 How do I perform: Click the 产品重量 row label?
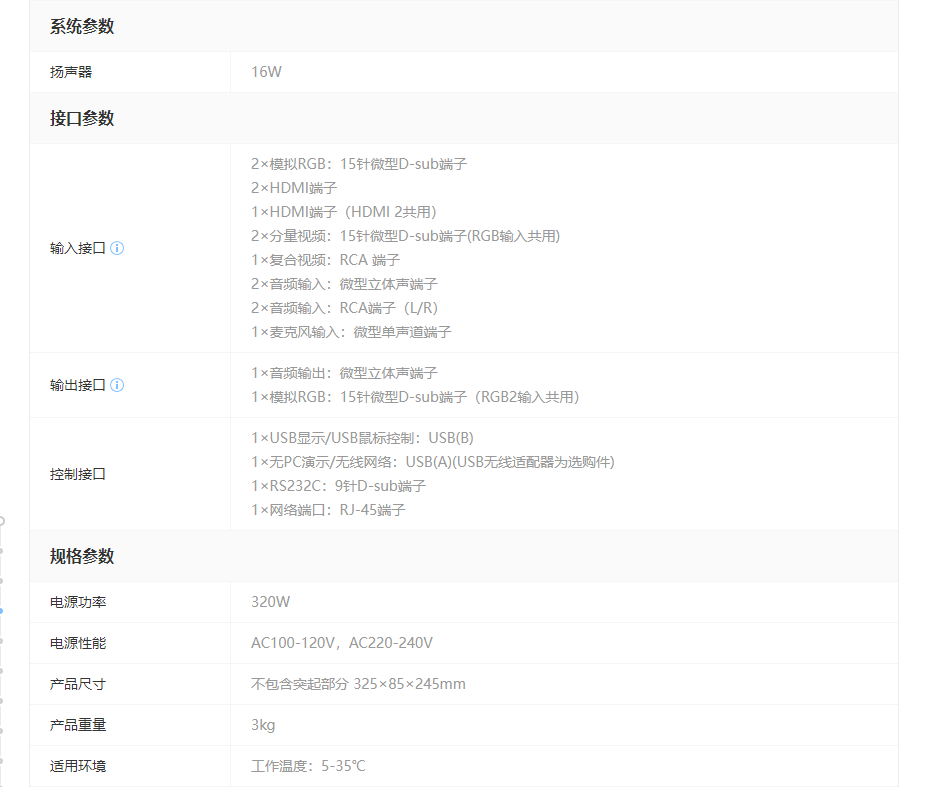(x=77, y=725)
